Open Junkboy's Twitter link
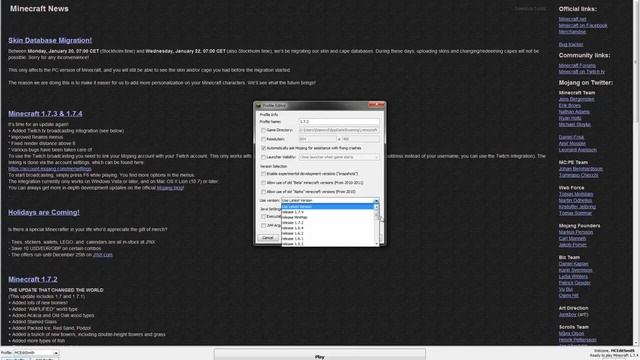Screen dimensions: 640x360 click(x=567, y=315)
